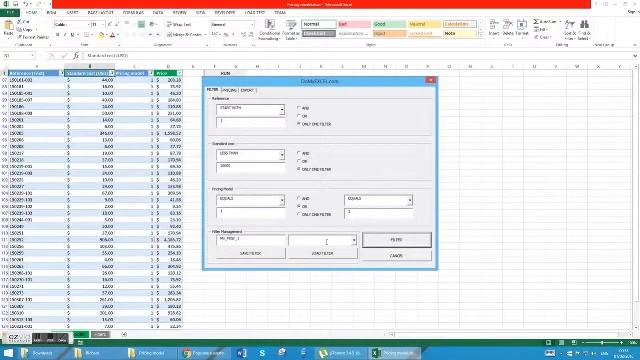Viewport: 640px width, 360px height.
Task: Switch to the PRICING tab in the dialog
Action: click(229, 90)
